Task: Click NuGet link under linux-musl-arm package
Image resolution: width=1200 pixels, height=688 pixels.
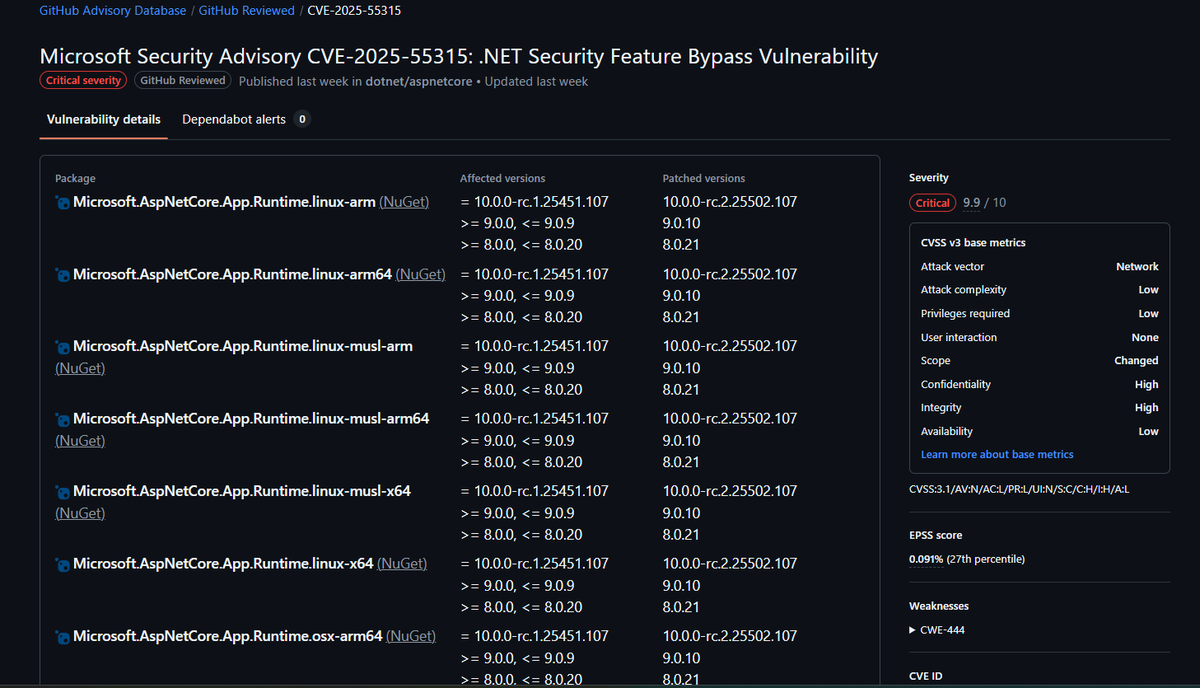Action: (80, 368)
